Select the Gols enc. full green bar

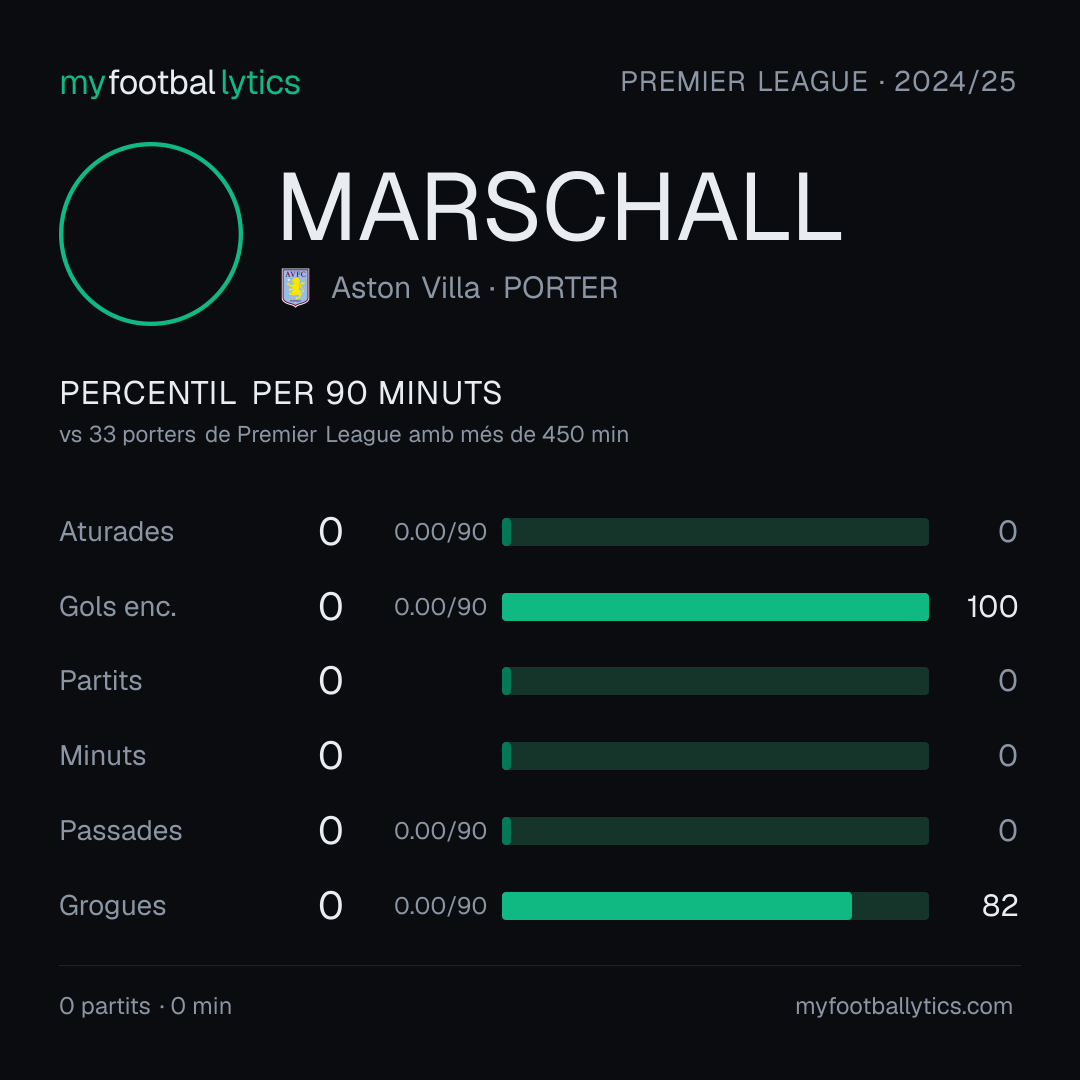coord(715,607)
